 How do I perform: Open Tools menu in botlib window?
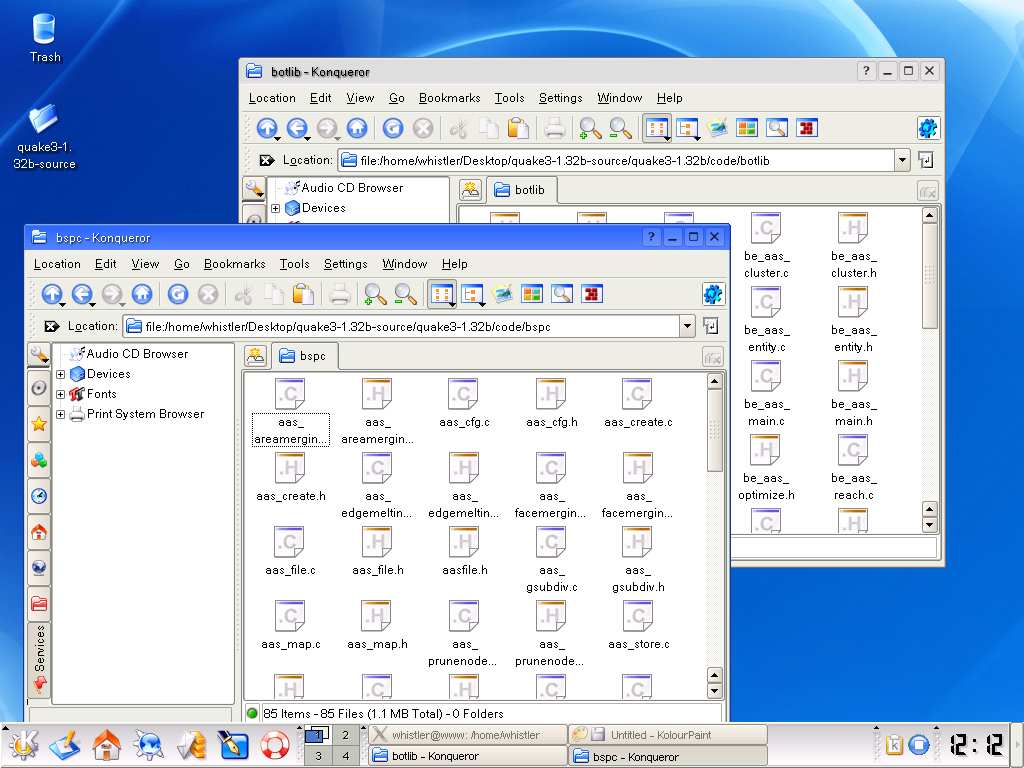509,98
